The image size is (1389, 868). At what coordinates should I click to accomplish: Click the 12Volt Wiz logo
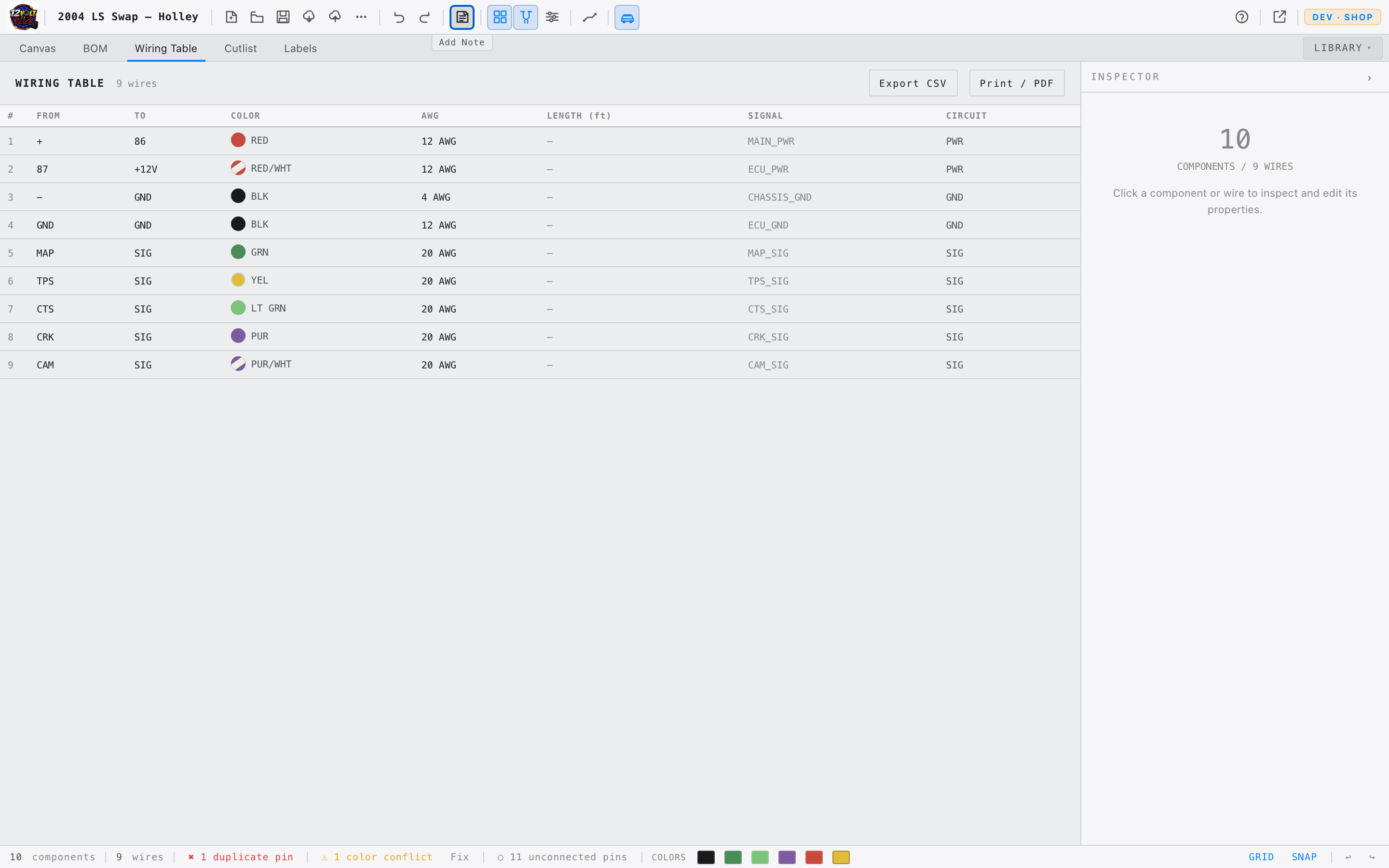pos(24,17)
